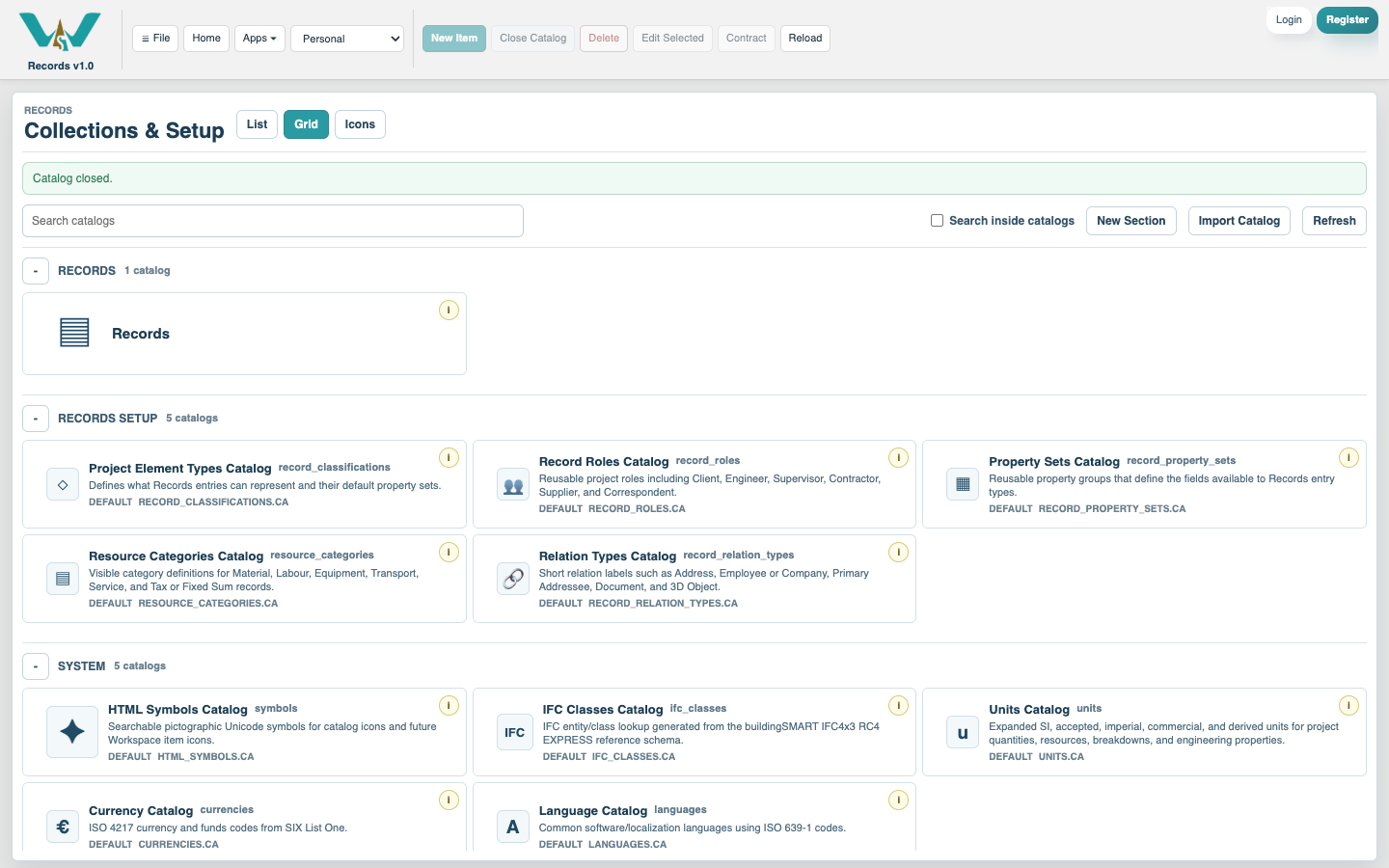Click the Record Roles people icon

pyautogui.click(x=513, y=484)
